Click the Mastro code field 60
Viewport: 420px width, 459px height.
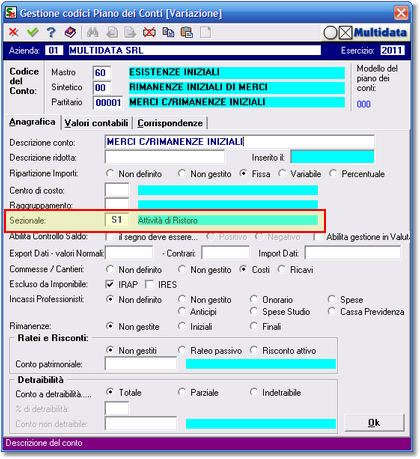(102, 73)
